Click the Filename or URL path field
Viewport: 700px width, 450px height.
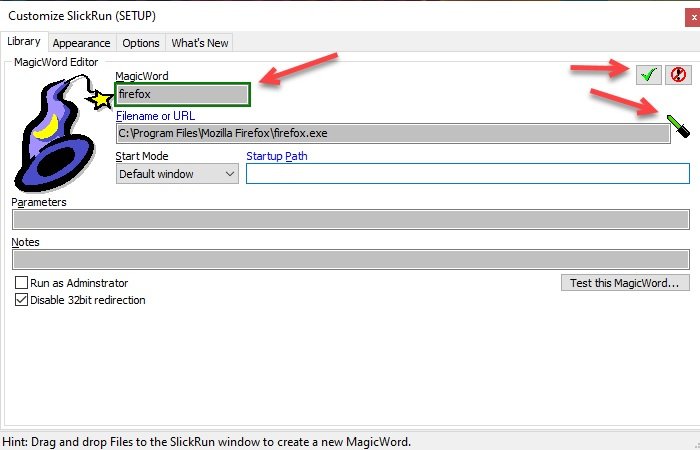[x=393, y=133]
